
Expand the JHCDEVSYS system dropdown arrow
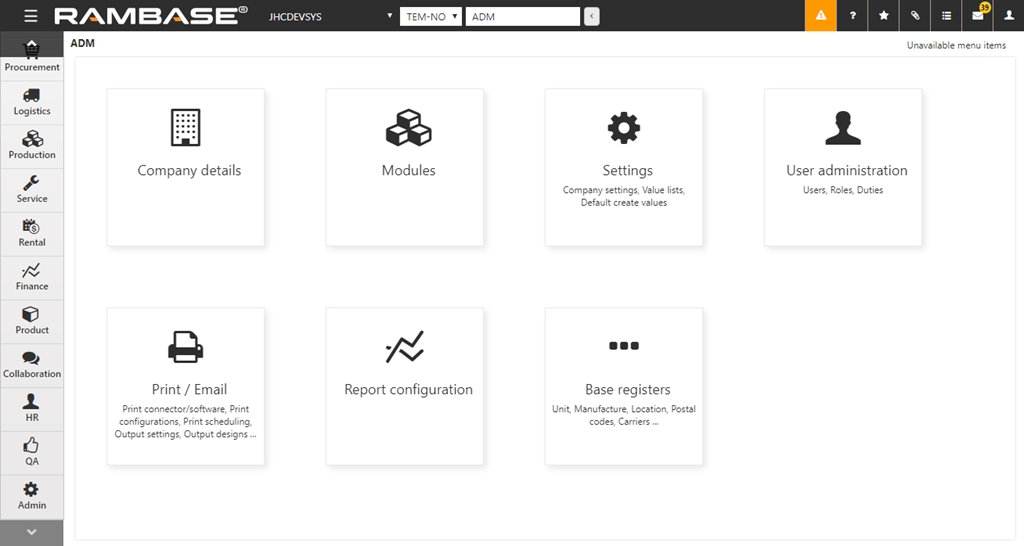pyautogui.click(x=389, y=17)
